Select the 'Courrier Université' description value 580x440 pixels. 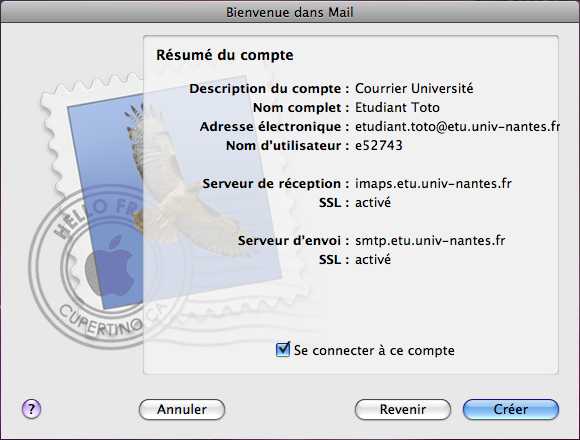click(414, 88)
